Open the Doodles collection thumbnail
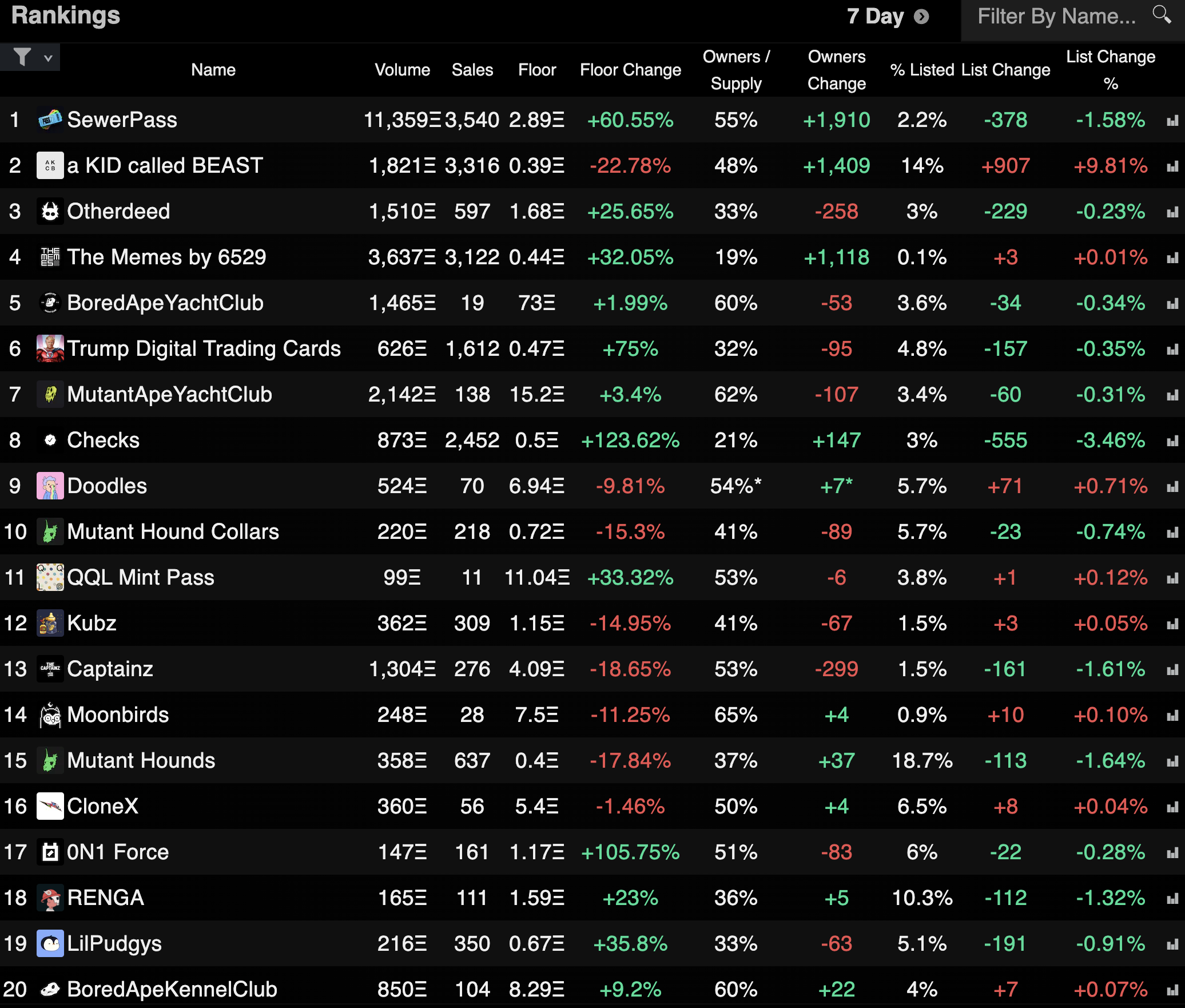1185x1008 pixels. (50, 486)
